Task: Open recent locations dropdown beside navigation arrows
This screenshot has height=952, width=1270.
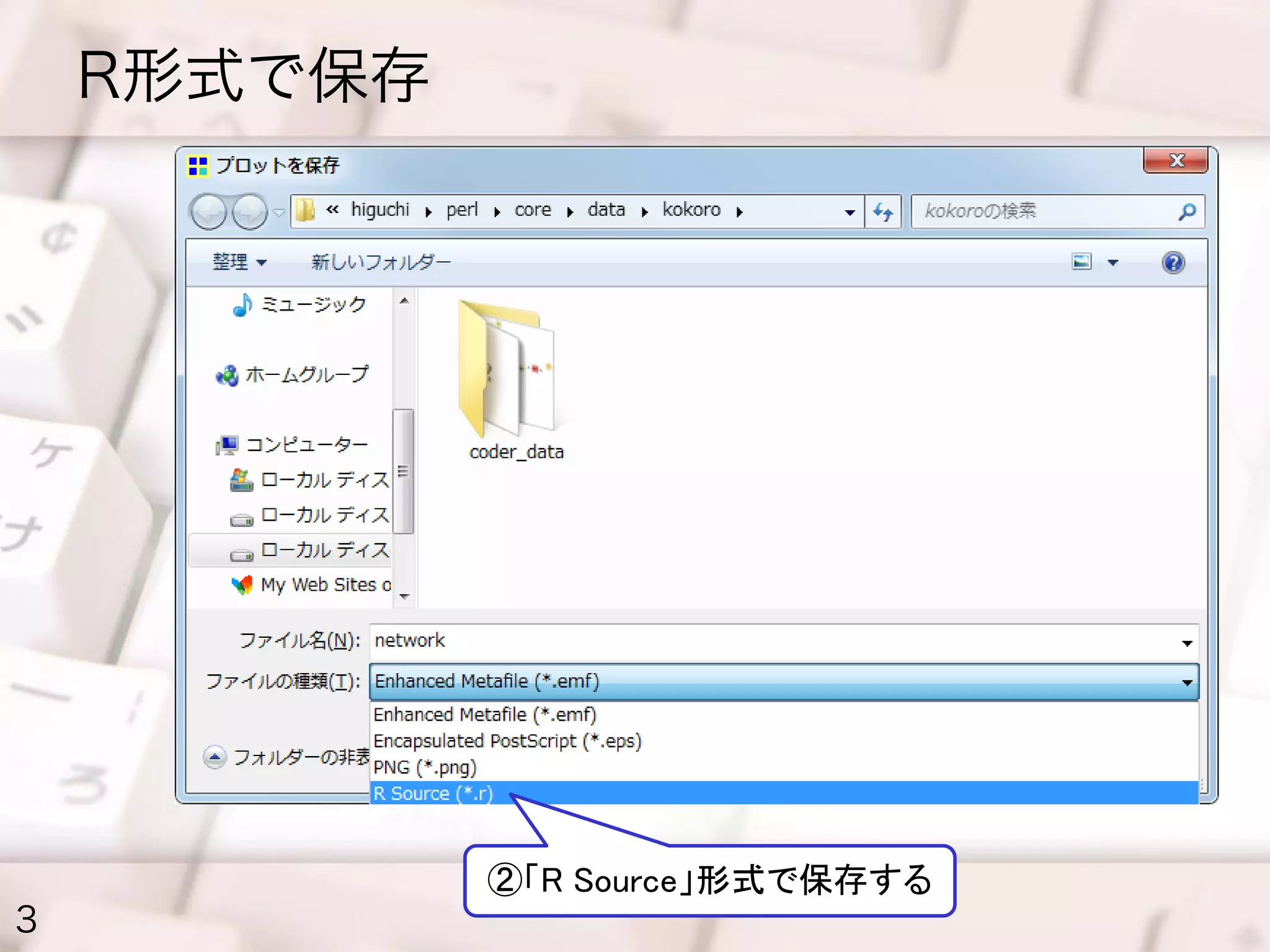Action: coord(279,213)
